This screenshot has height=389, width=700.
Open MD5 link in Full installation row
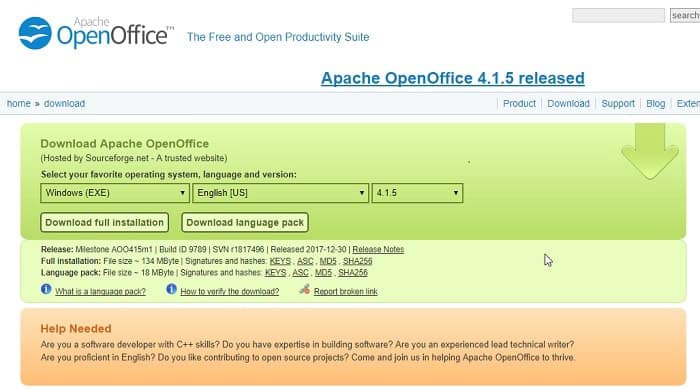pos(328,261)
